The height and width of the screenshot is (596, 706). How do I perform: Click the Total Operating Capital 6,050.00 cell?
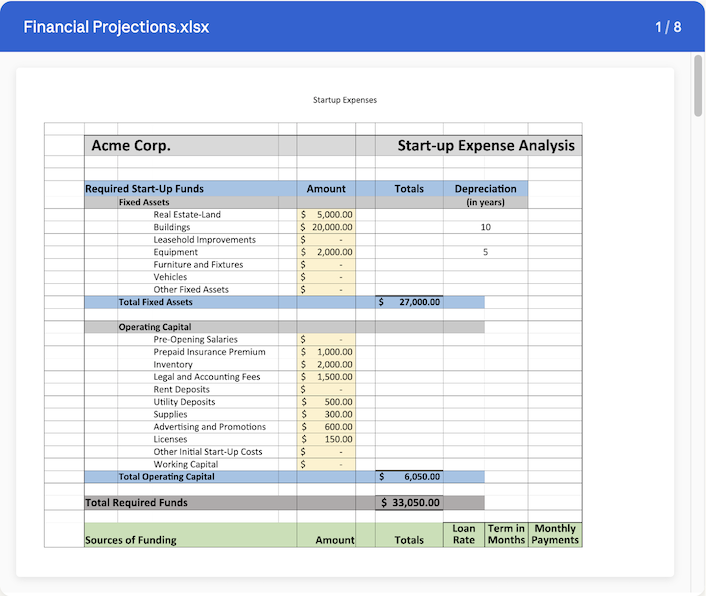[x=409, y=477]
